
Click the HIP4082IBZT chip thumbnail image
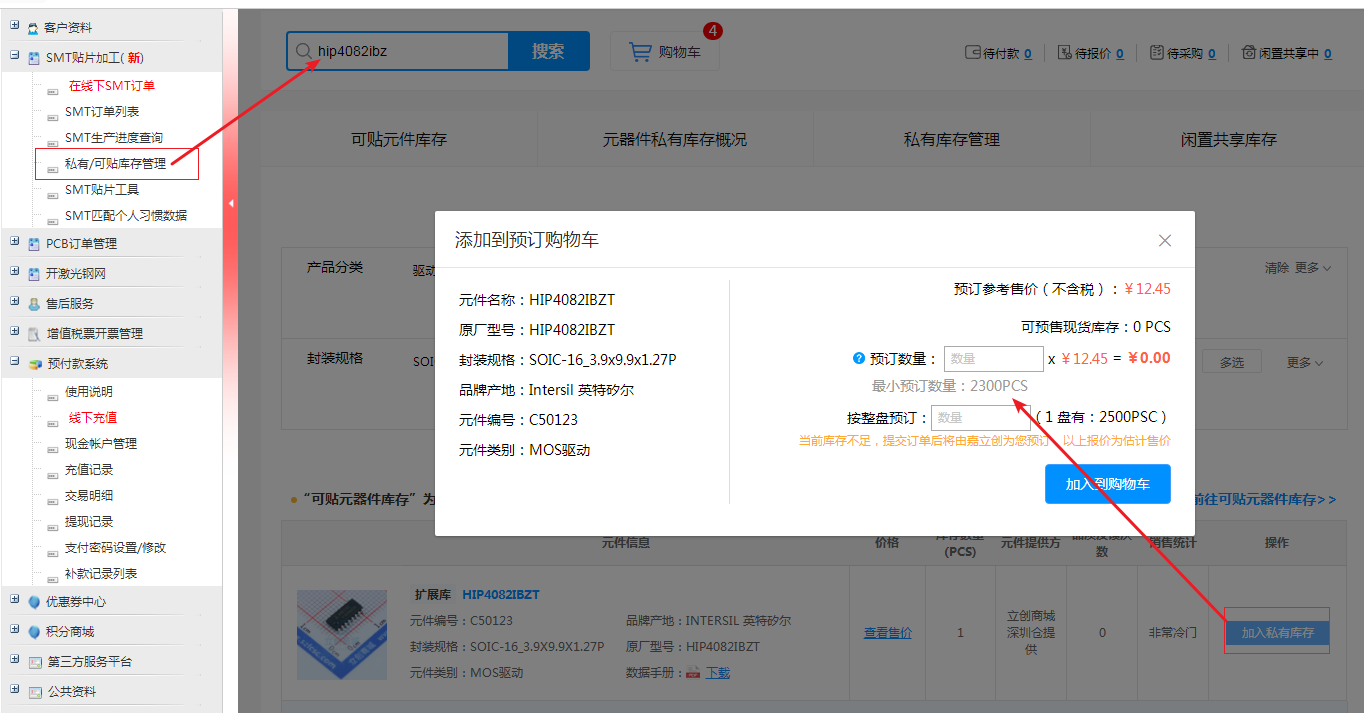(340, 635)
